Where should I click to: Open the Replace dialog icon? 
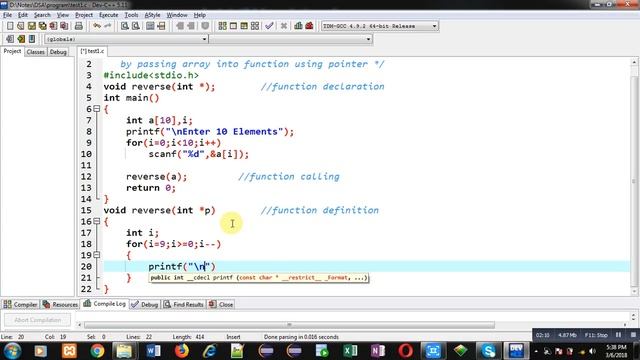136,26
